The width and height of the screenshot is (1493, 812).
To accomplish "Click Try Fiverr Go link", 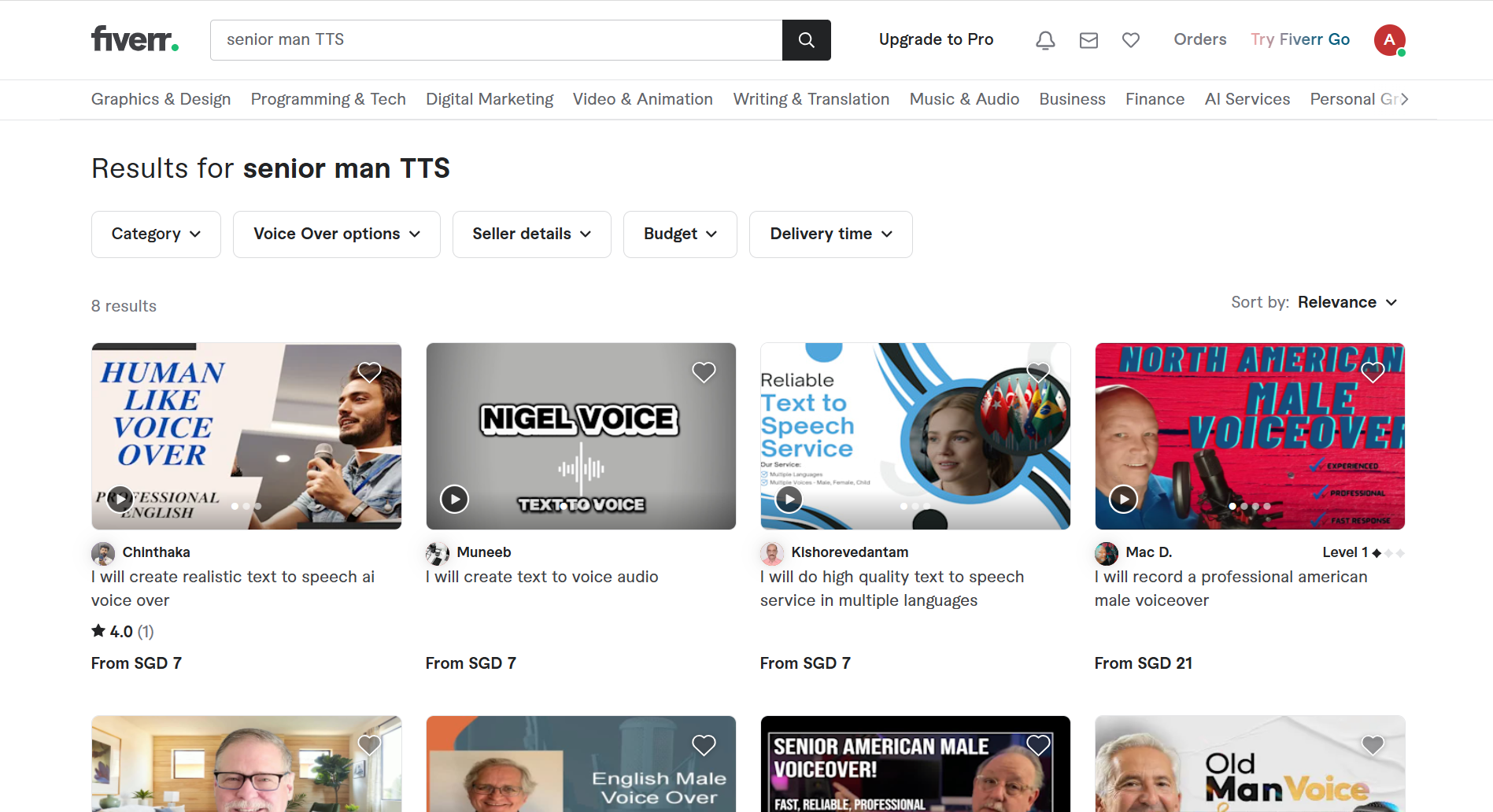I will coord(1300,39).
